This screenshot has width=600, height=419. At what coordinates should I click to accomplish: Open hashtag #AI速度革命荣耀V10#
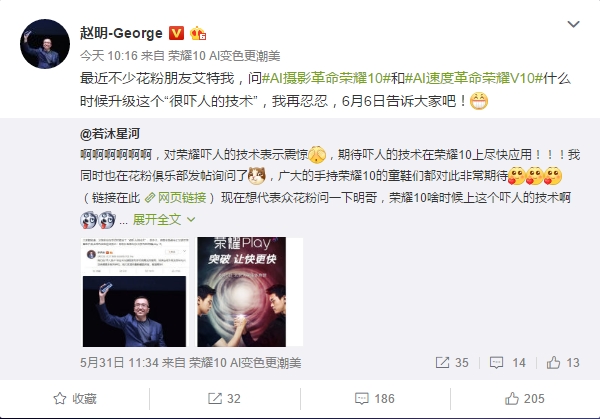474,78
